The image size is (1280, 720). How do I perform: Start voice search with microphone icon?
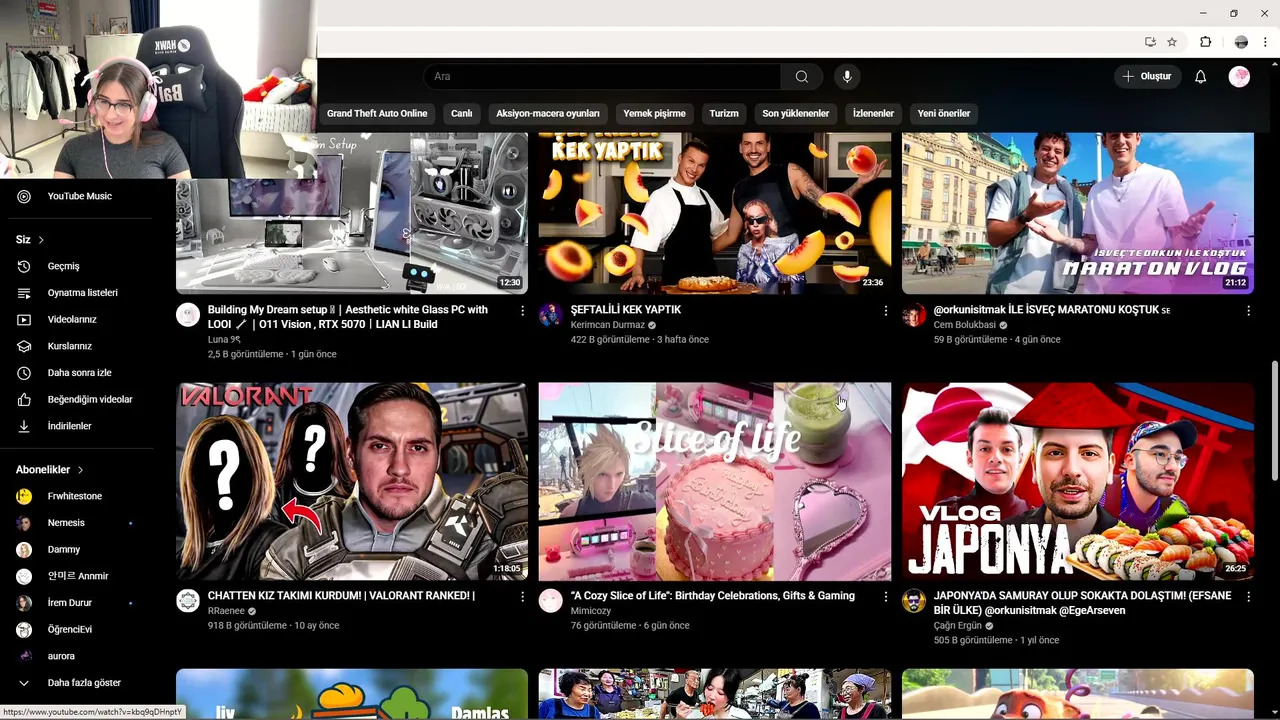[847, 77]
